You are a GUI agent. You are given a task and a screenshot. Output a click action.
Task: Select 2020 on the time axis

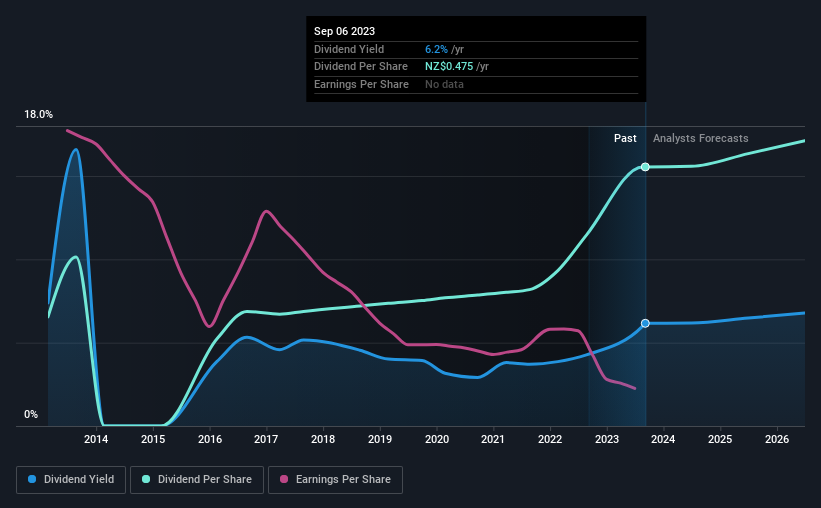click(x=436, y=439)
